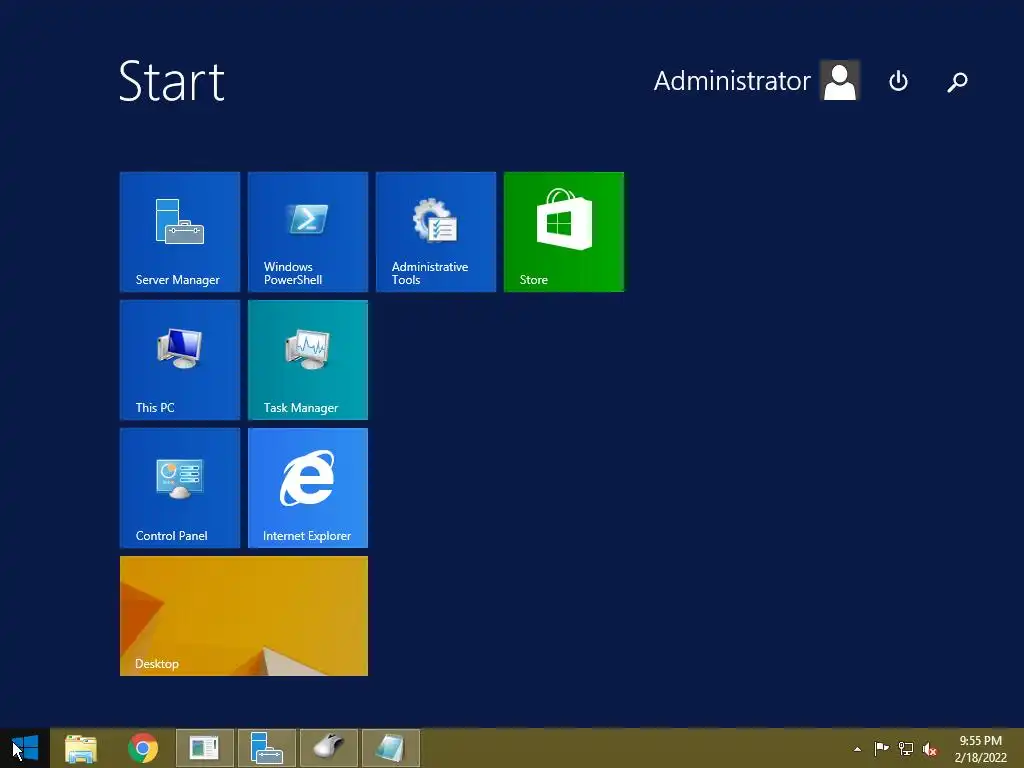Launch the Windows PowerShell tile
Image resolution: width=1024 pixels, height=768 pixels.
[308, 232]
